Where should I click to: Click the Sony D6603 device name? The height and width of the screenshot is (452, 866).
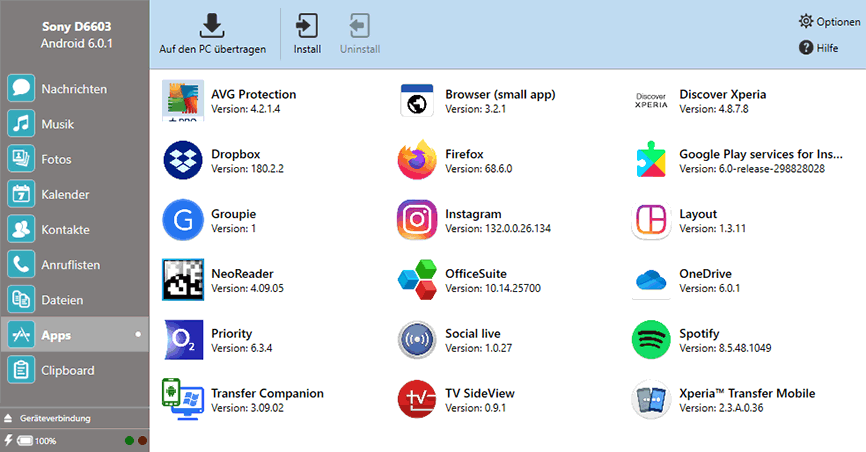pos(77,27)
